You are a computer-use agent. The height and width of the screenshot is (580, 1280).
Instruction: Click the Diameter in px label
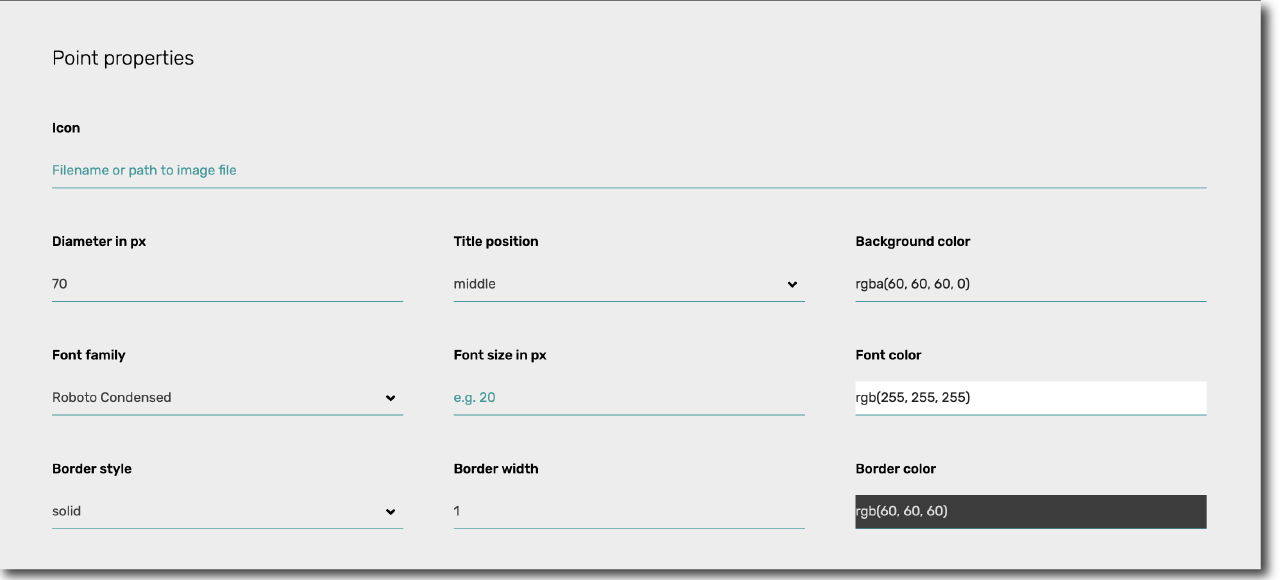99,242
